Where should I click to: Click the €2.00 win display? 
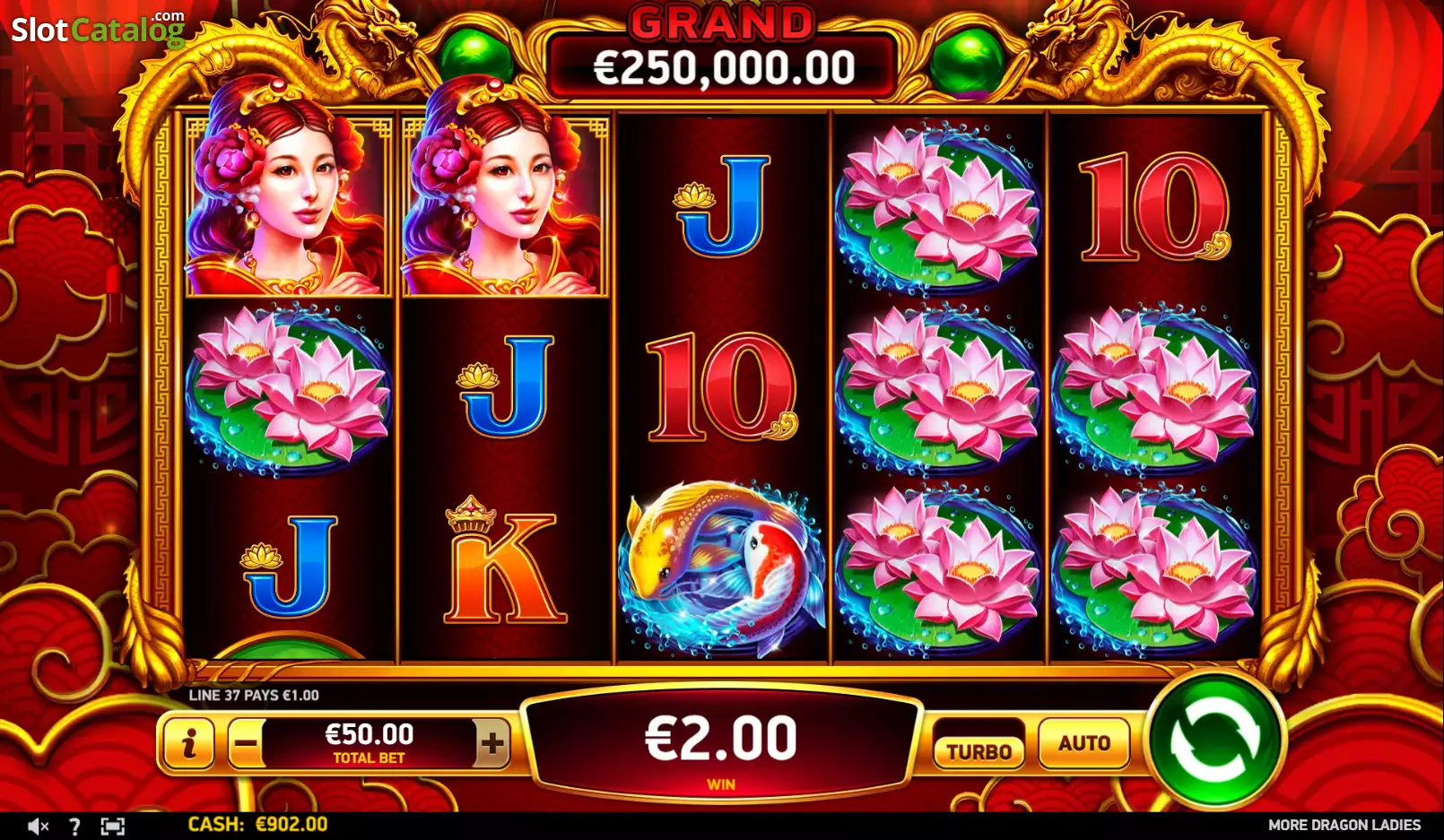coord(721,740)
